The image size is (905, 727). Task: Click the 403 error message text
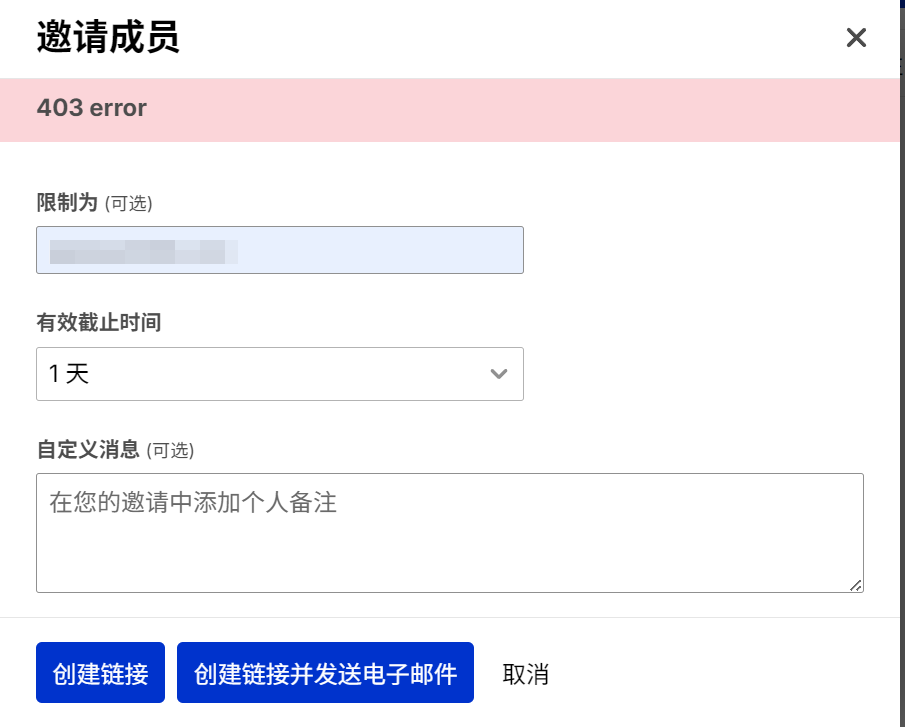(x=92, y=108)
